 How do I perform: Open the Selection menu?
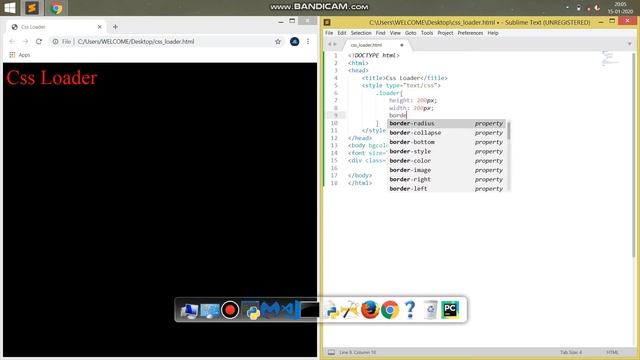pyautogui.click(x=361, y=33)
